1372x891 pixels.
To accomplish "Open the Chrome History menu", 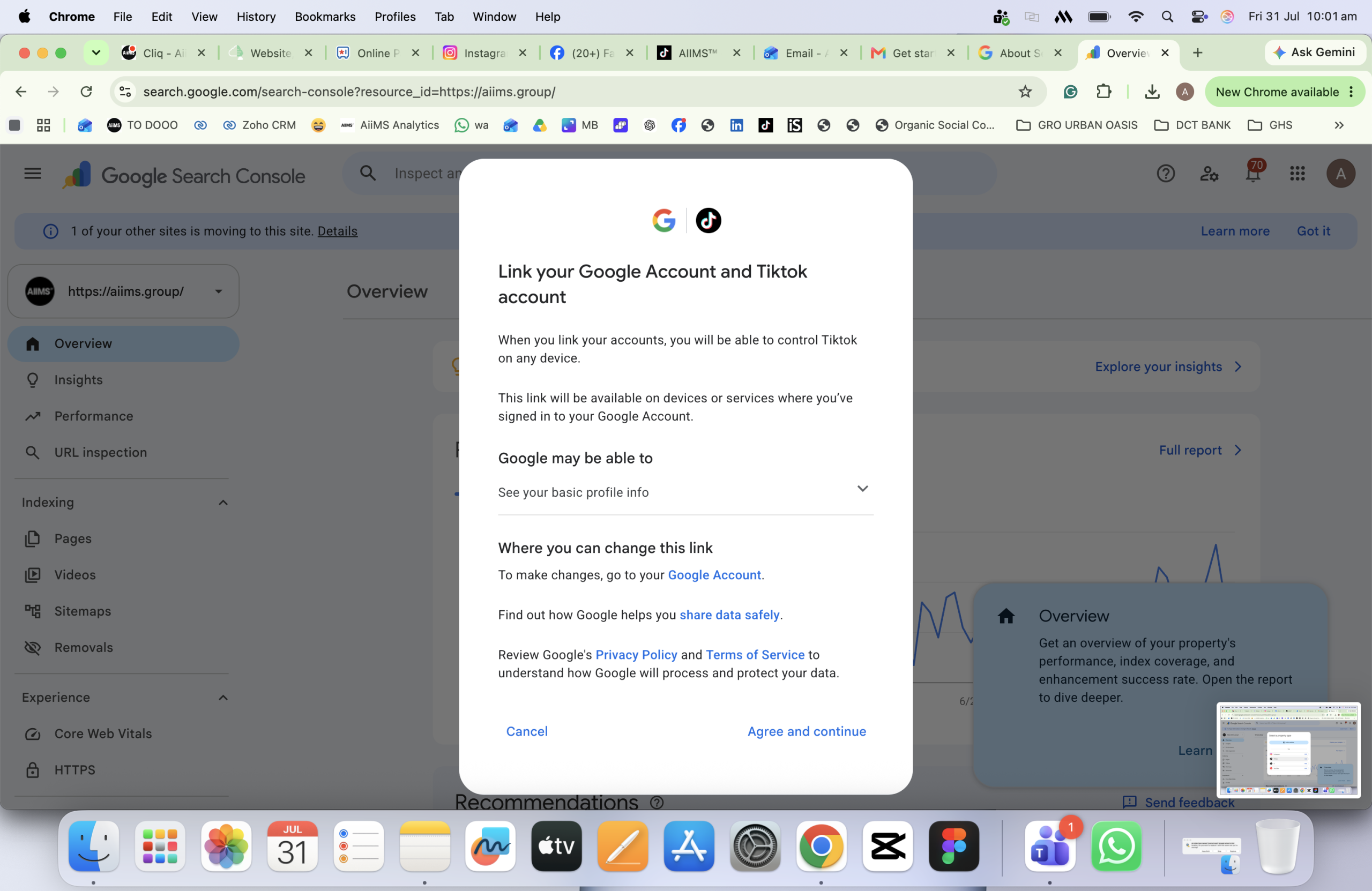I will (x=256, y=17).
